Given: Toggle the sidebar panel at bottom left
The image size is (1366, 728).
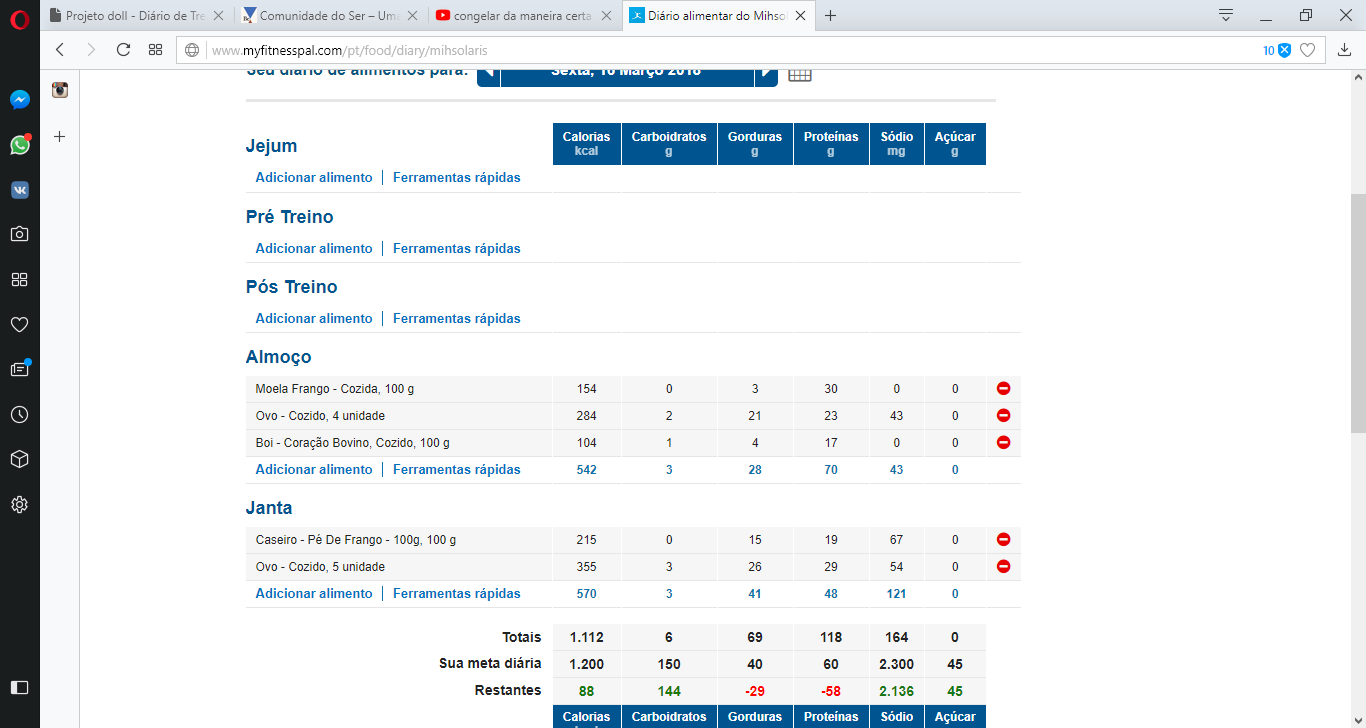Looking at the screenshot, I should (19, 687).
